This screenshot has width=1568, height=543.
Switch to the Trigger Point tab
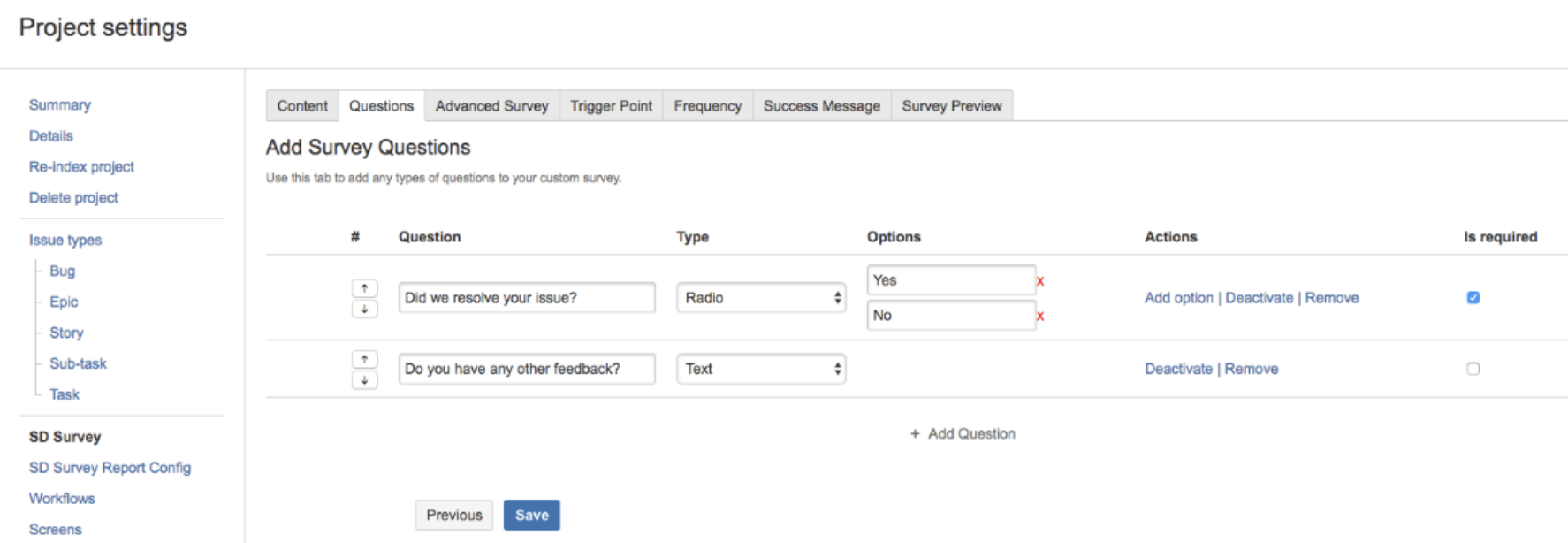click(611, 106)
